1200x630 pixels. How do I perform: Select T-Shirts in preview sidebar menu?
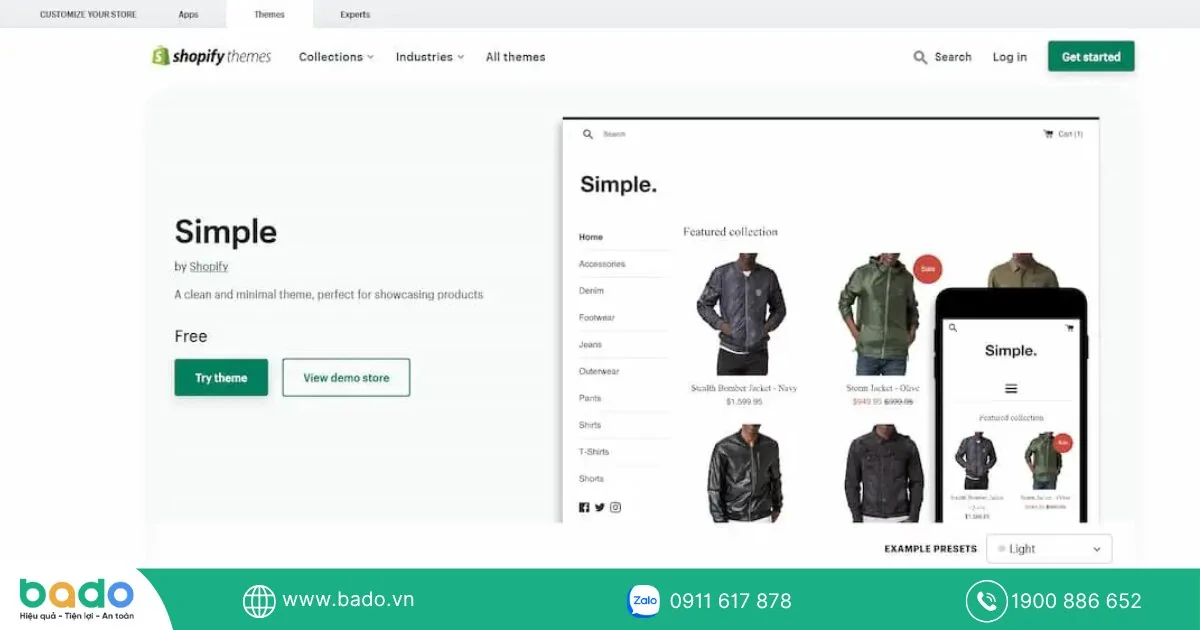click(x=594, y=452)
